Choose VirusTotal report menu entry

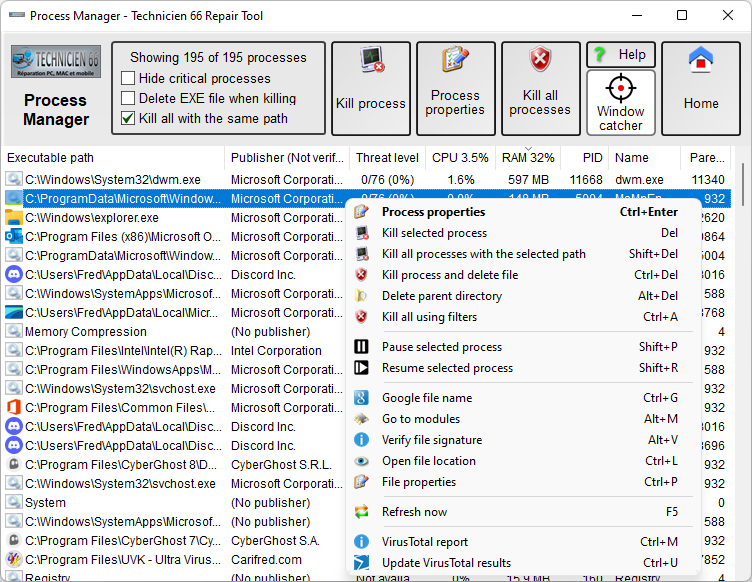[x=523, y=542]
